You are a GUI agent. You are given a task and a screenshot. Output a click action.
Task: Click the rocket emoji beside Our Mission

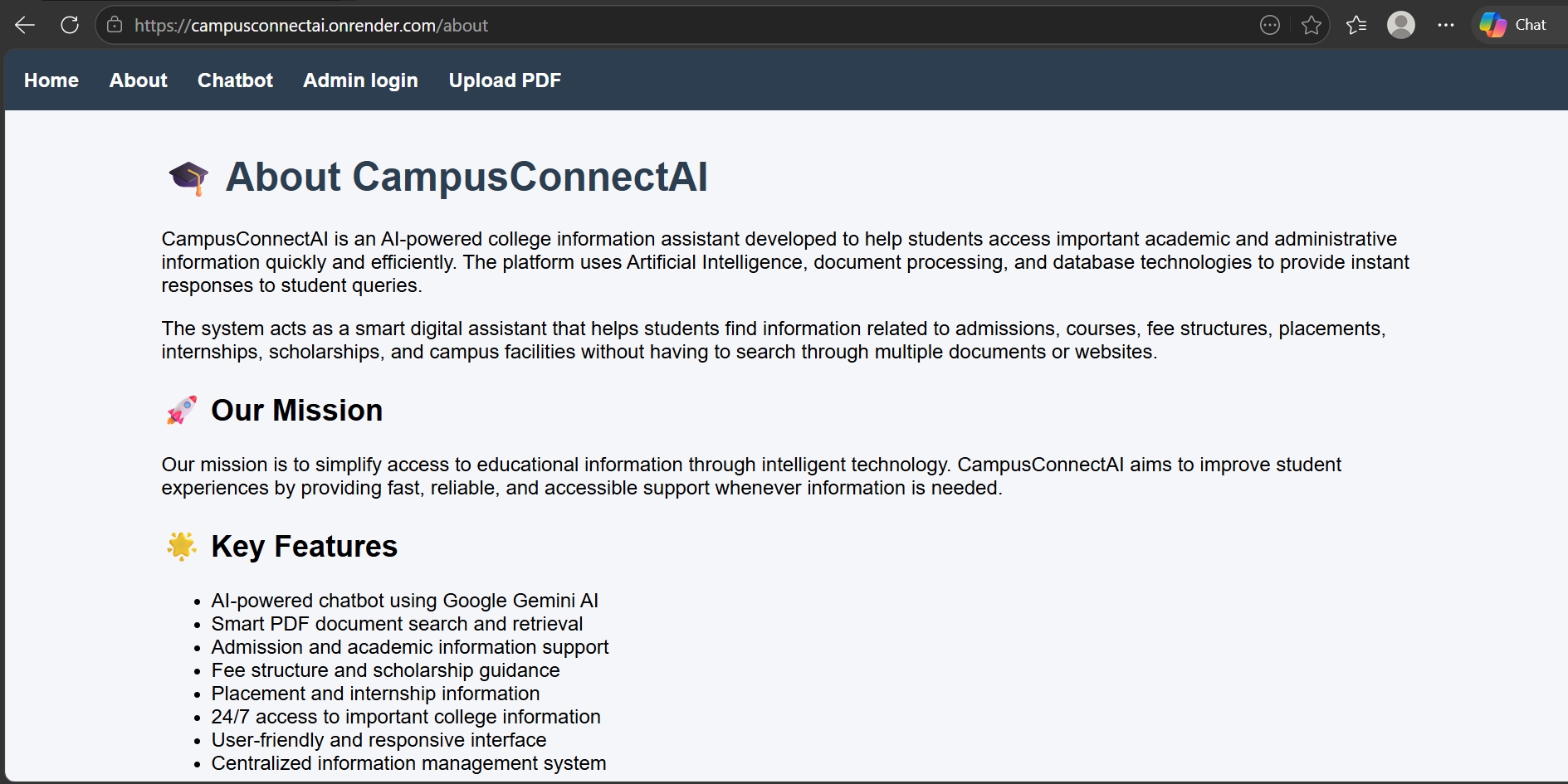coord(182,410)
